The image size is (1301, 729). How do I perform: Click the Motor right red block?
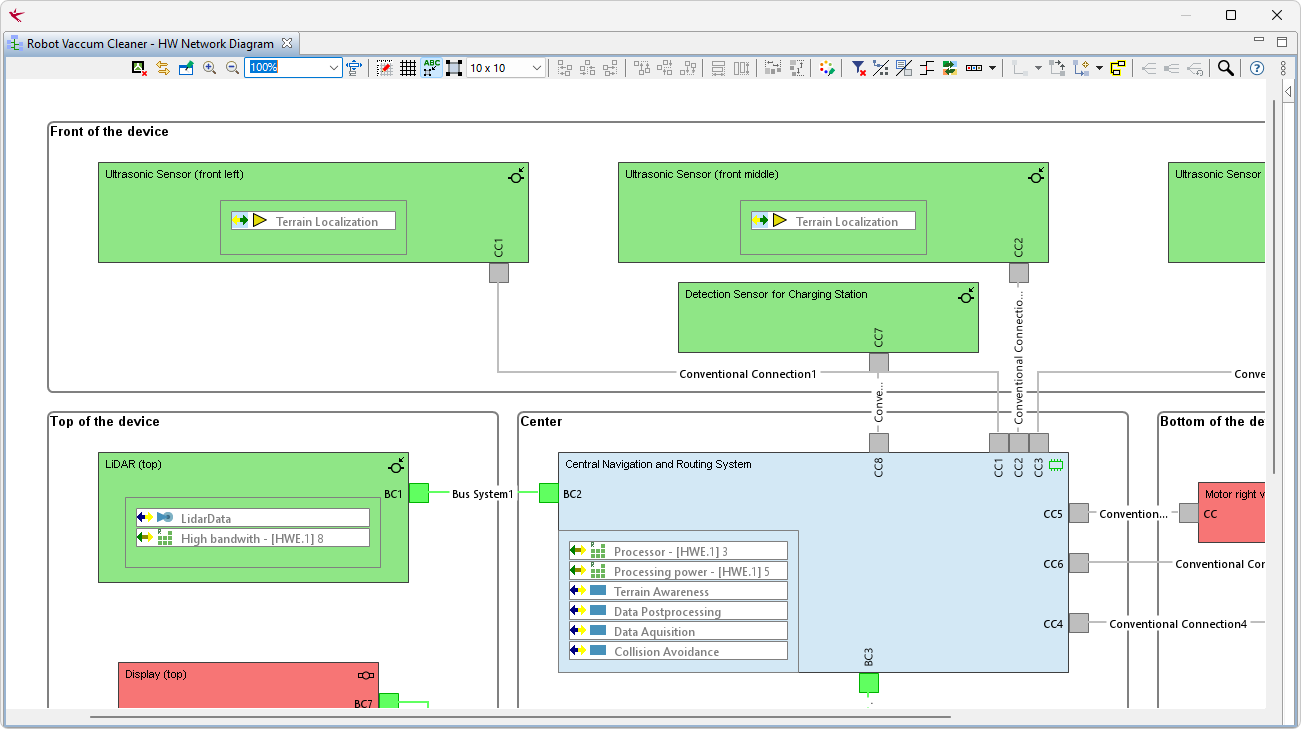click(1232, 513)
